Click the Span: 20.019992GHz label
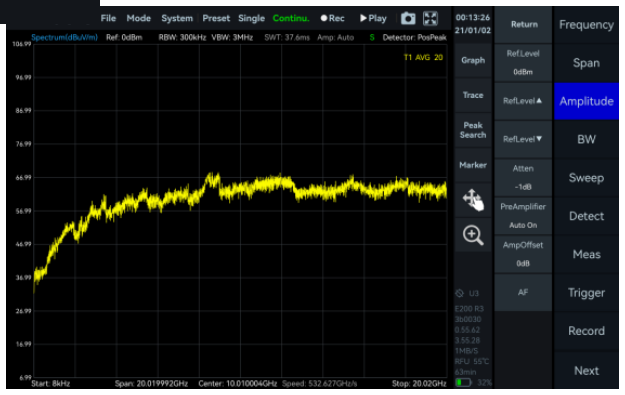 click(151, 383)
